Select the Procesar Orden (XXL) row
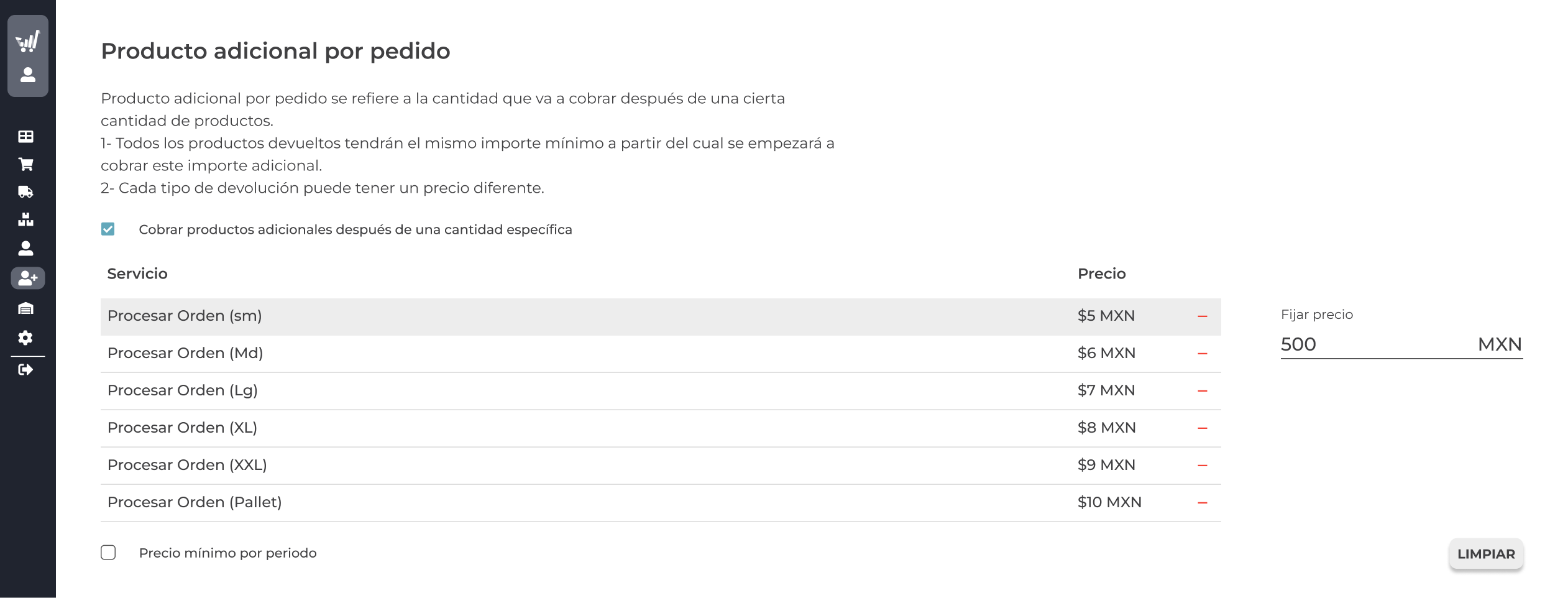This screenshot has width=1568, height=598. (661, 466)
